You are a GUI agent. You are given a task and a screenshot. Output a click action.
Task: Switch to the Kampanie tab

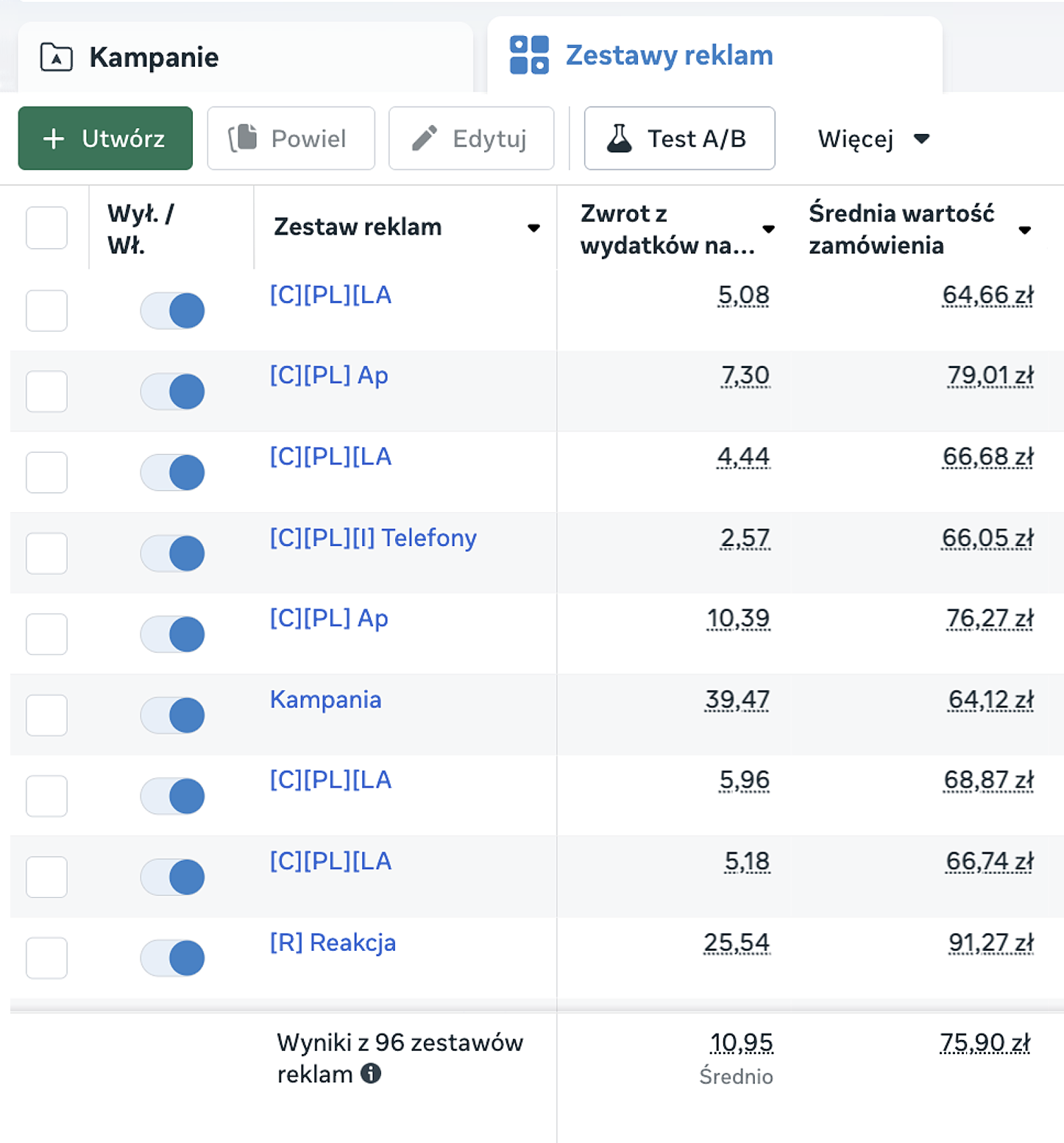pos(154,57)
